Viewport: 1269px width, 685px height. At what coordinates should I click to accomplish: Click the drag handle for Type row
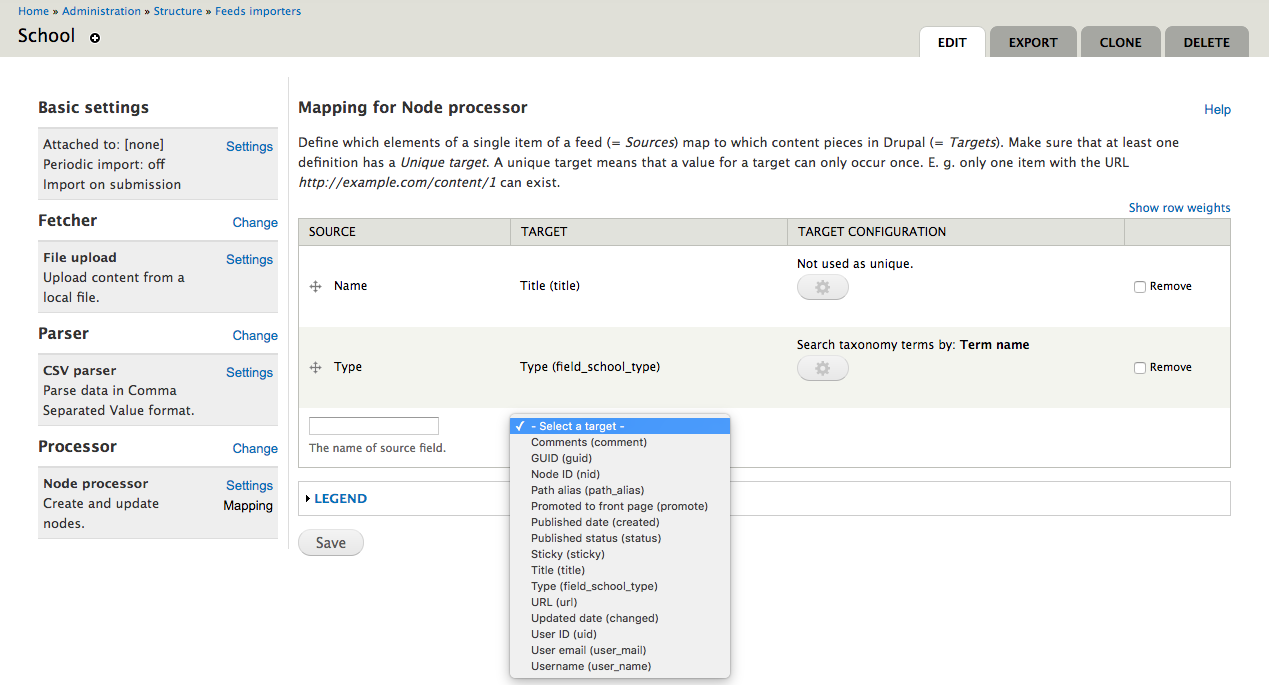(315, 367)
